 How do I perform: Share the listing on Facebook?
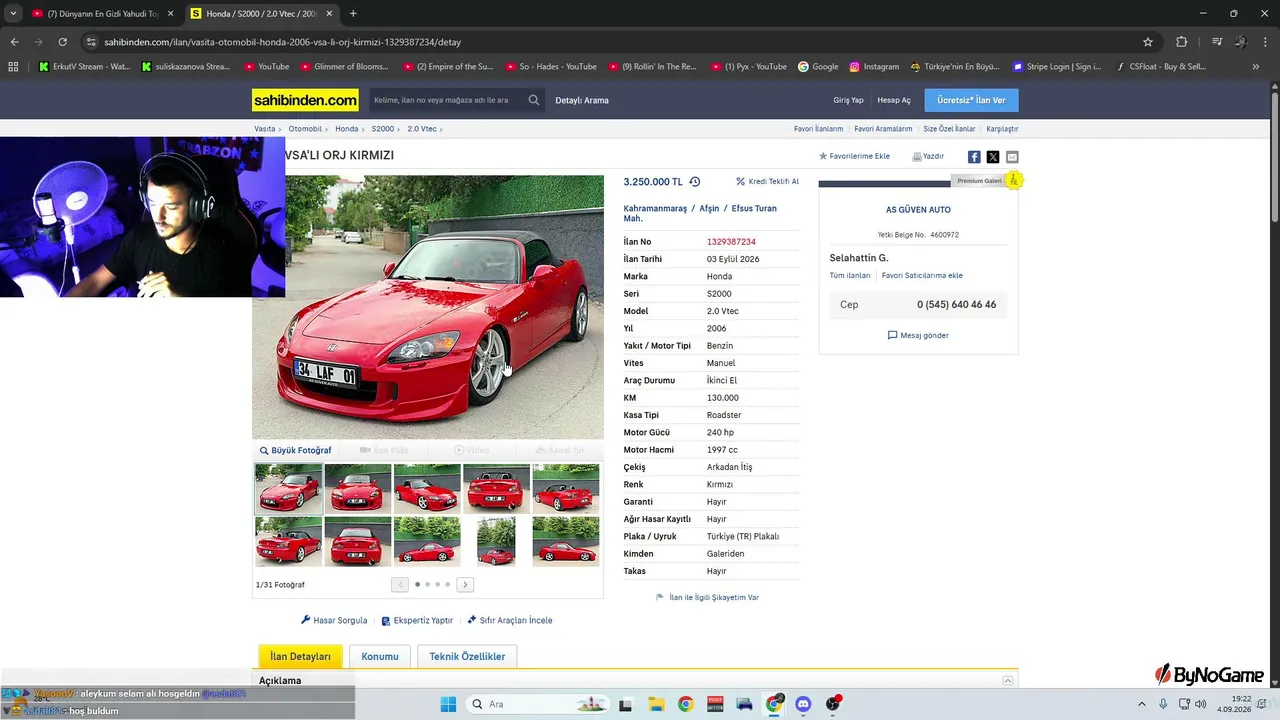click(974, 157)
